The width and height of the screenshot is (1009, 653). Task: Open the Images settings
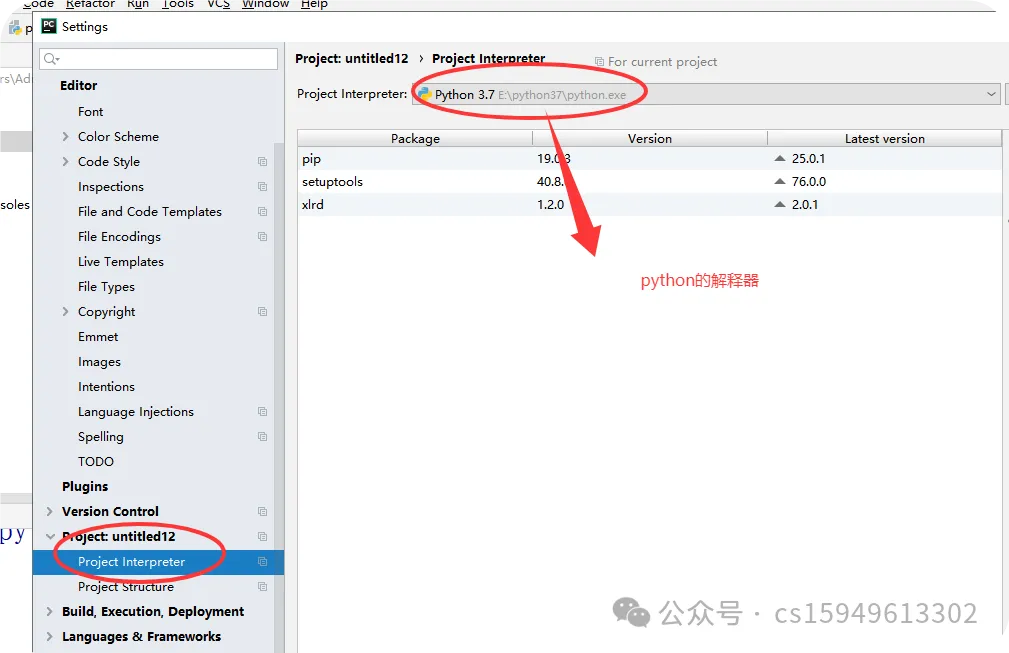point(99,362)
